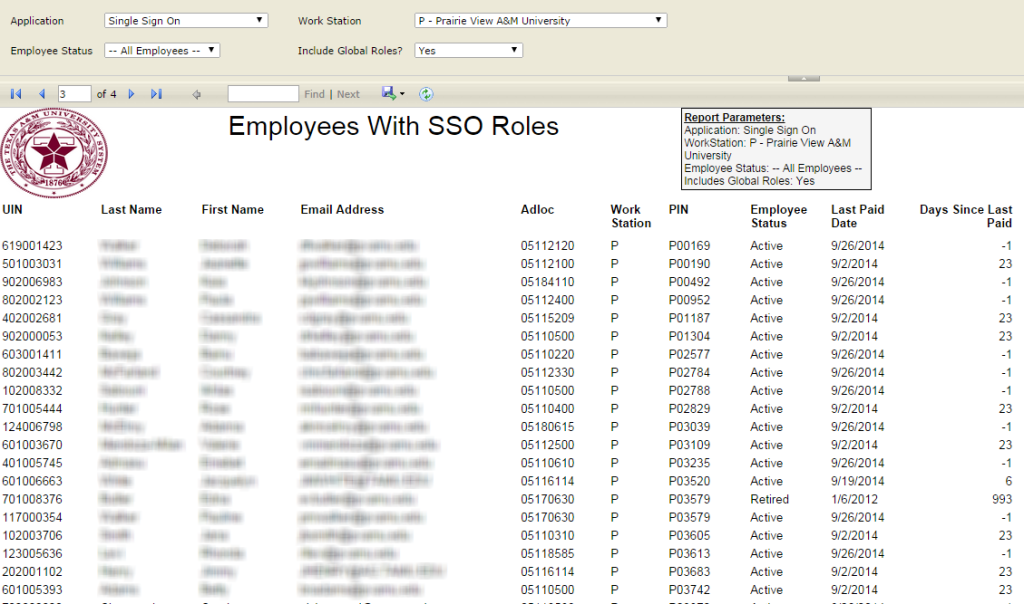Advance to the next report page
1024x604 pixels.
point(131,93)
